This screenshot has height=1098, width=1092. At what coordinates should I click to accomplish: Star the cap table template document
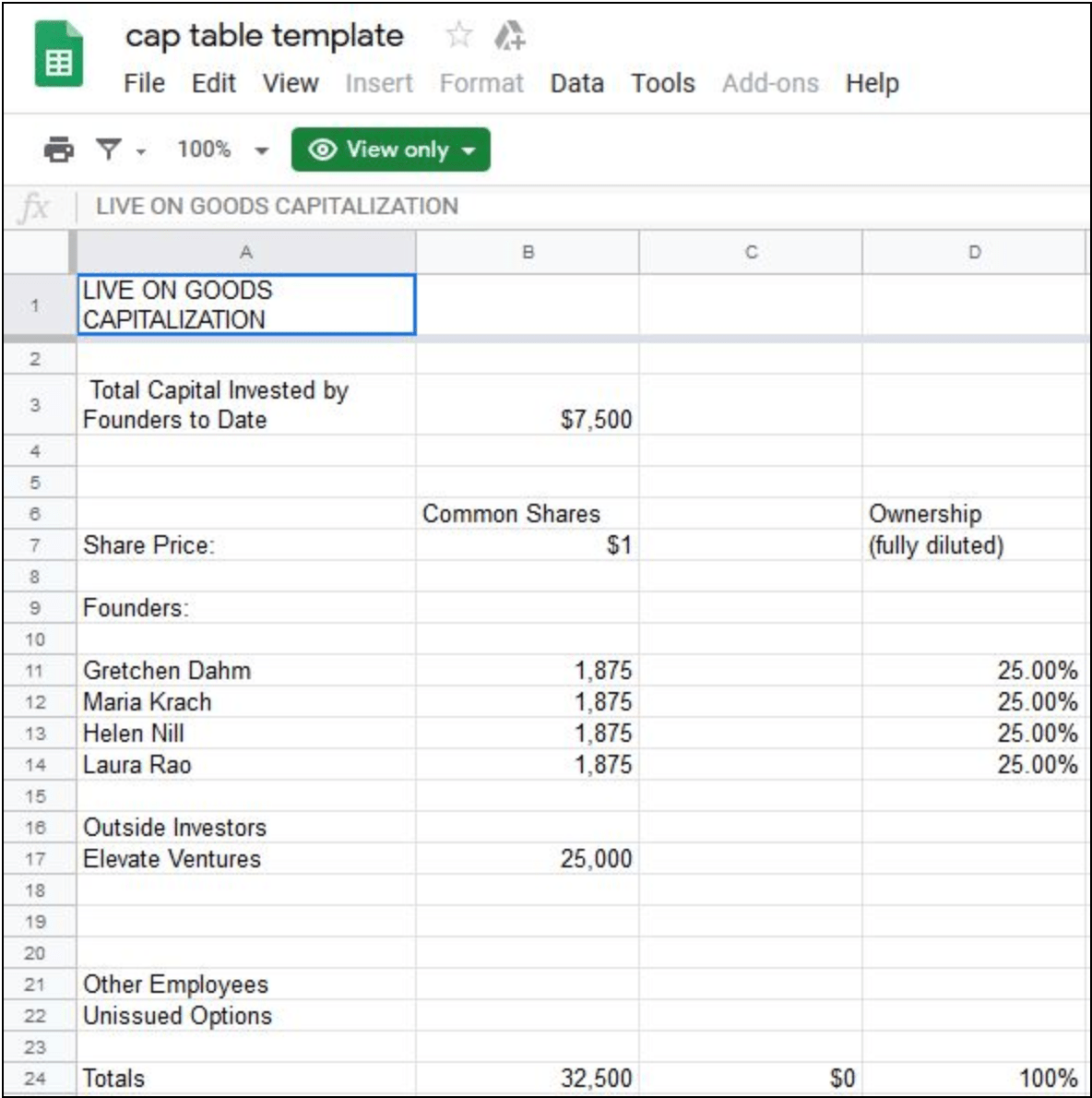[x=458, y=36]
